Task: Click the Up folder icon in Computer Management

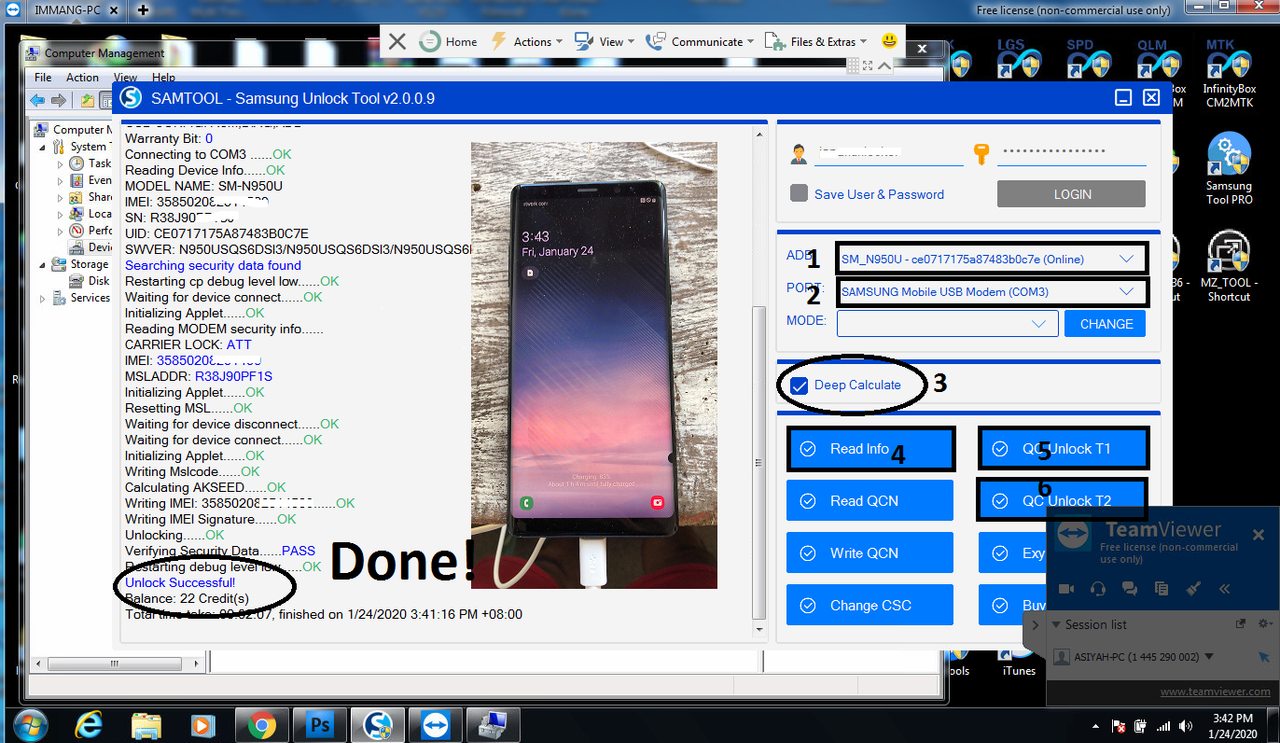Action: click(x=87, y=100)
